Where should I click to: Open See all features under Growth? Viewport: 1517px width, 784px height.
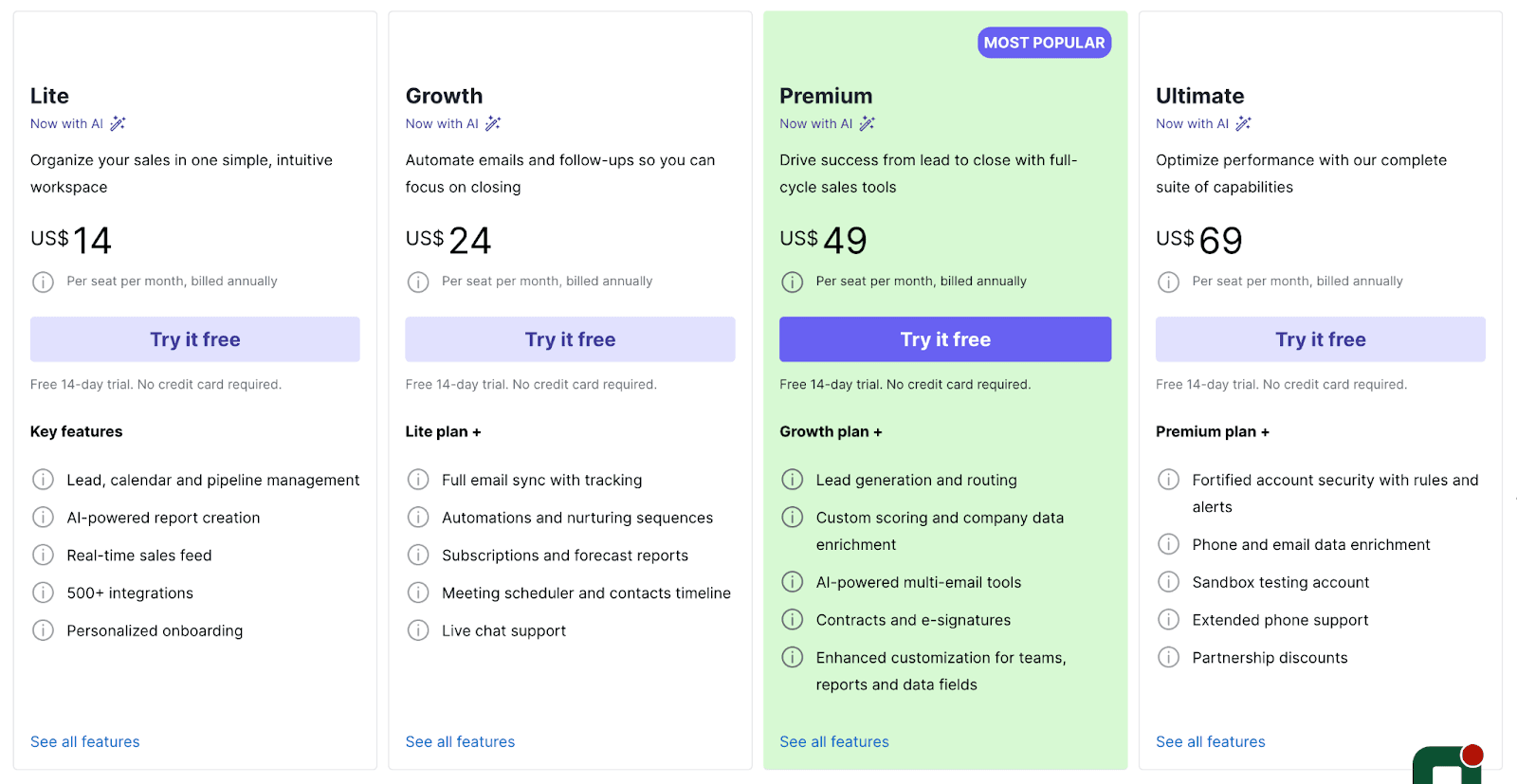pyautogui.click(x=460, y=741)
